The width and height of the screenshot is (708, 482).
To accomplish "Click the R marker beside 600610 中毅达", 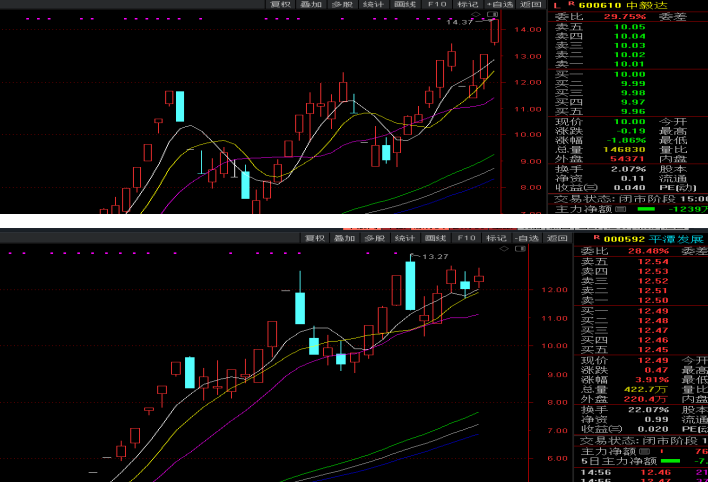I will 571,4.
